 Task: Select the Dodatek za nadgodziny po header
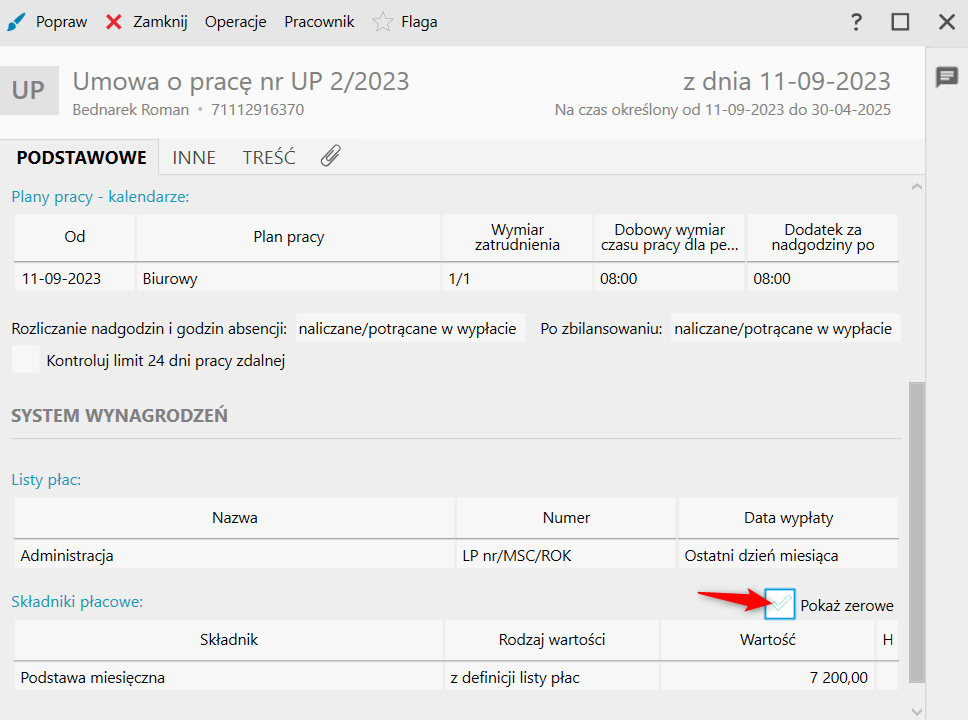[x=823, y=237]
